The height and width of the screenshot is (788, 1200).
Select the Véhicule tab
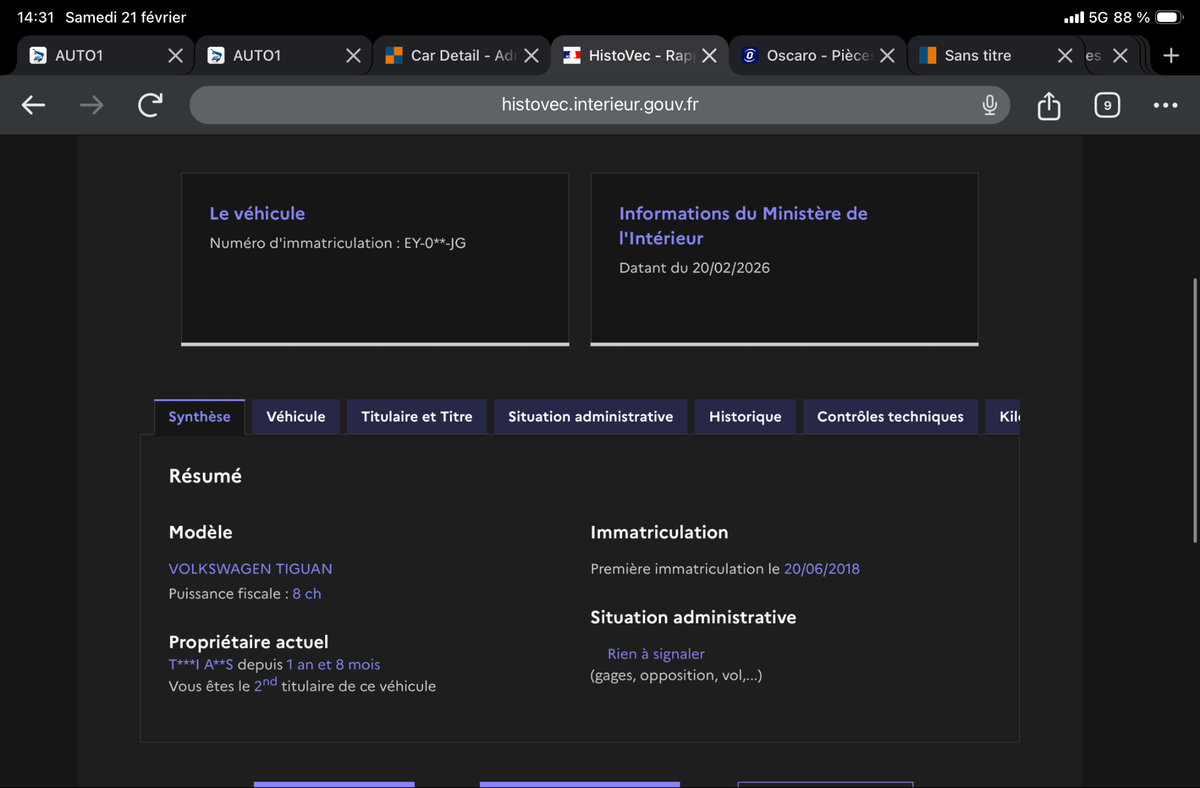click(295, 417)
